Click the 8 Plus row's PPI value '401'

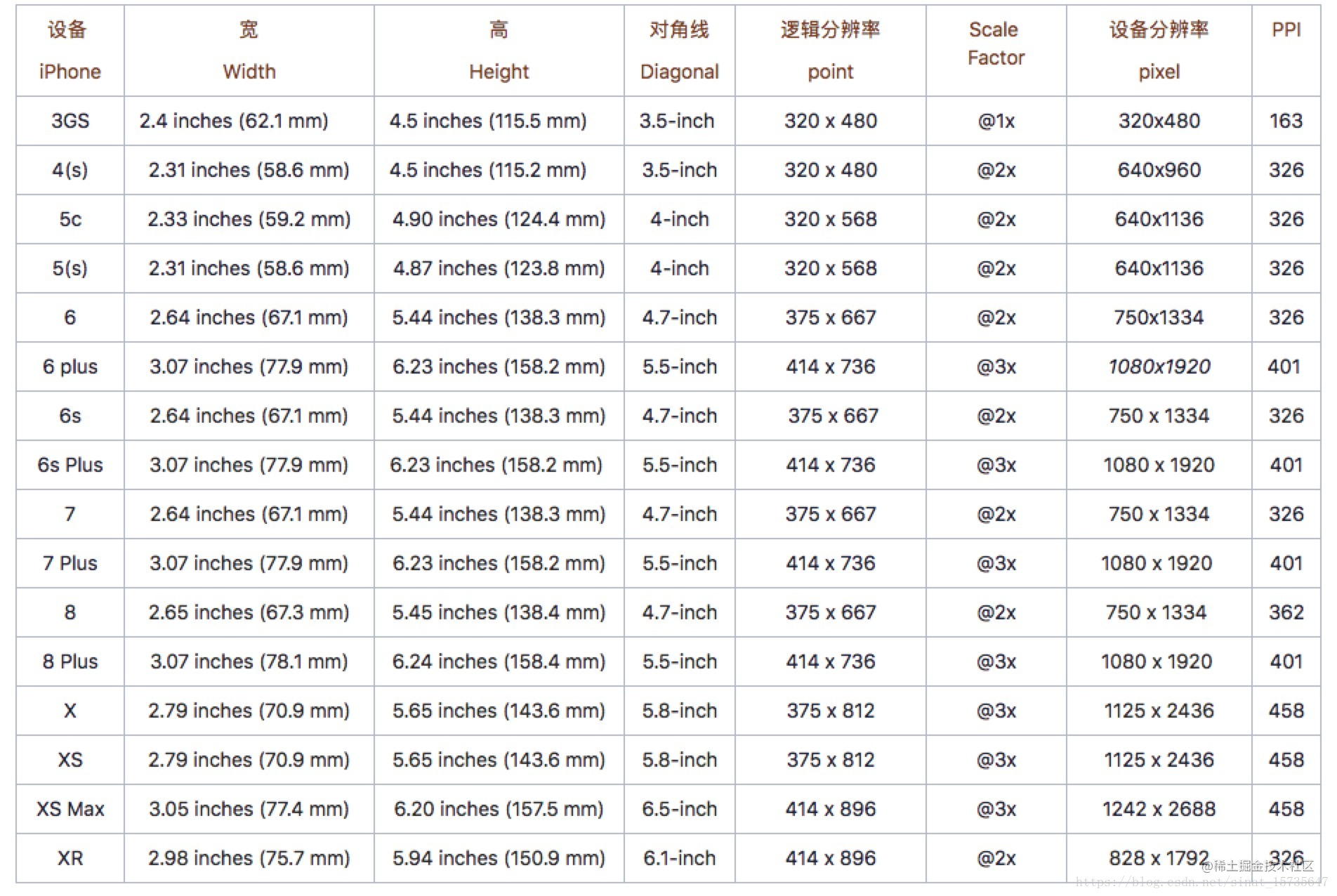[x=1286, y=661]
